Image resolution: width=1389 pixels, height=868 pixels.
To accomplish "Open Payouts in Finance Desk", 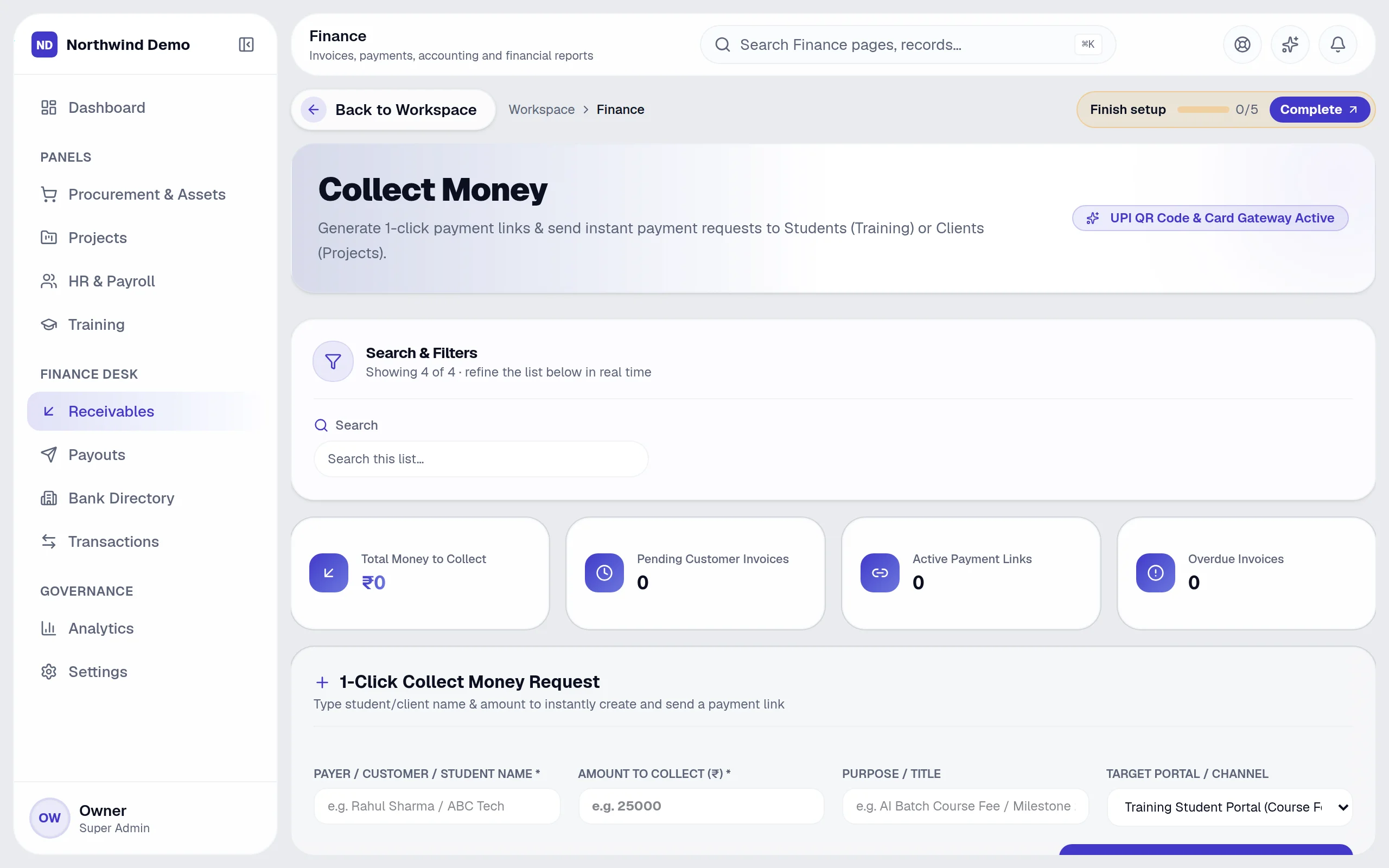I will click(x=145, y=455).
